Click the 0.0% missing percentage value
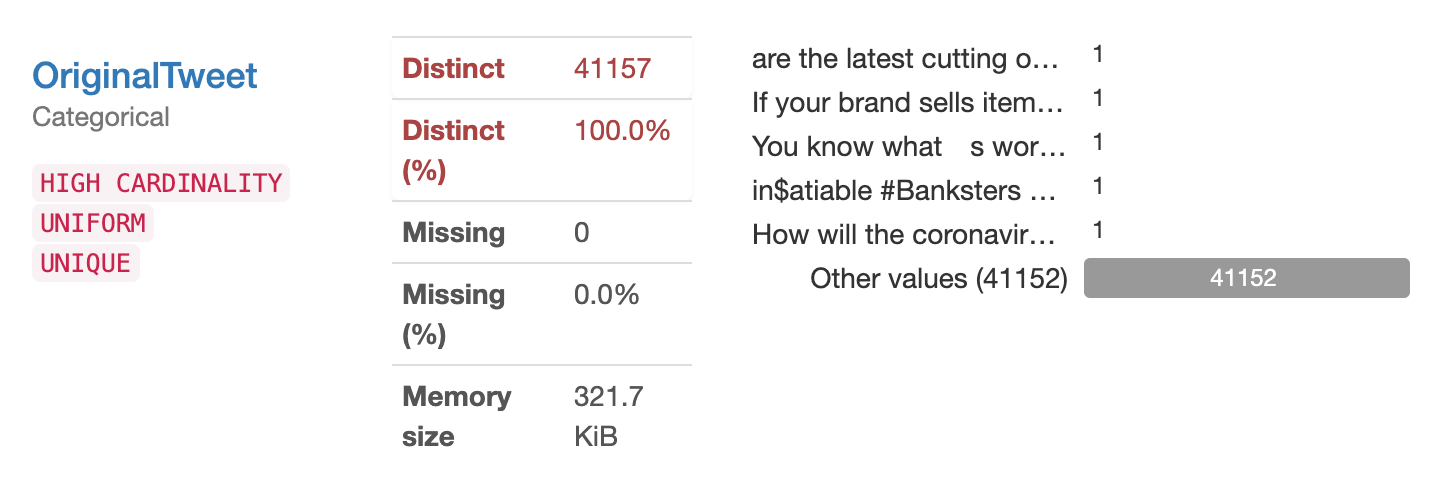1444x492 pixels. pyautogui.click(x=606, y=295)
